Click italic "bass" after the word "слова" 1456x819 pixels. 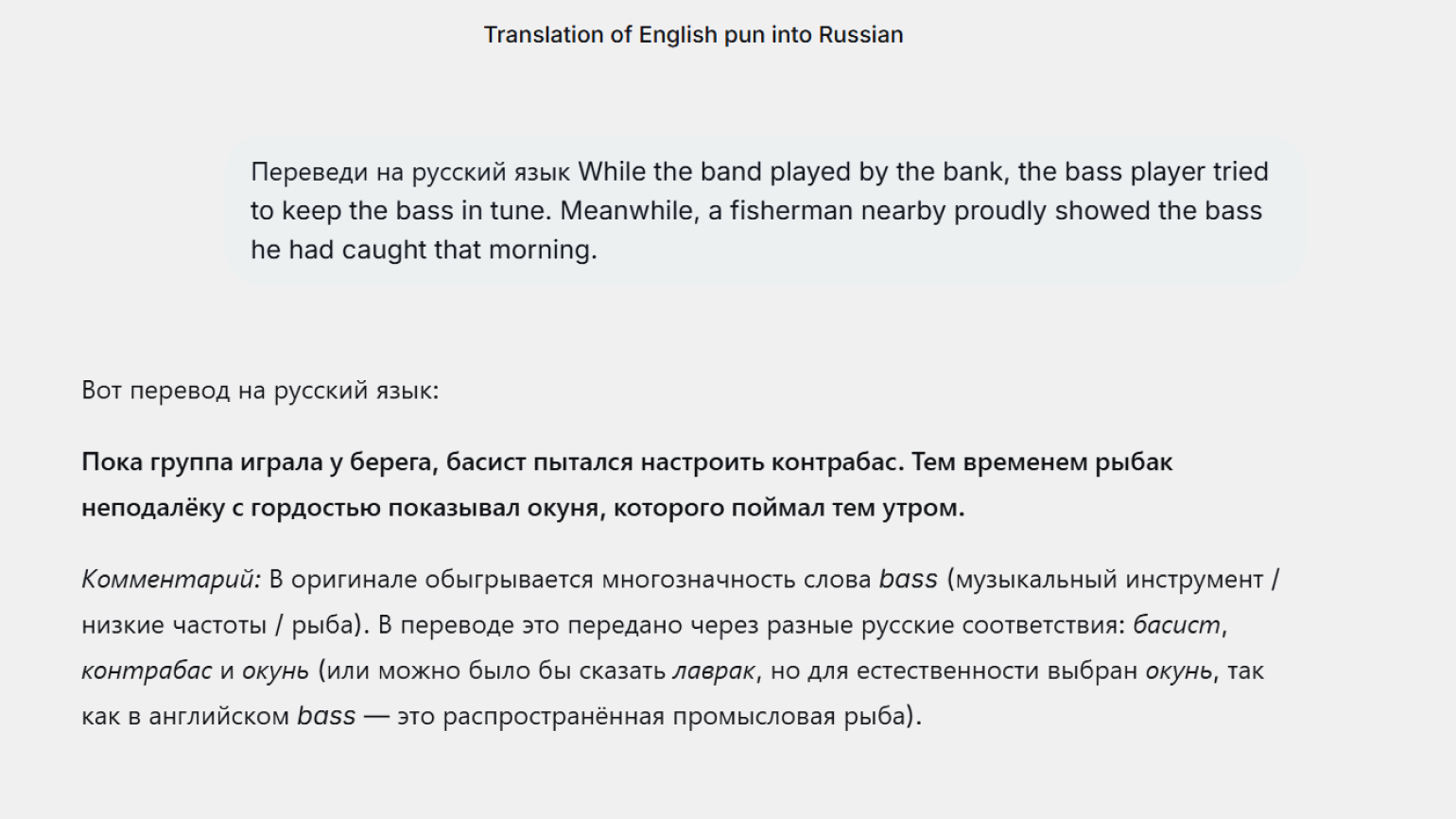coord(908,580)
